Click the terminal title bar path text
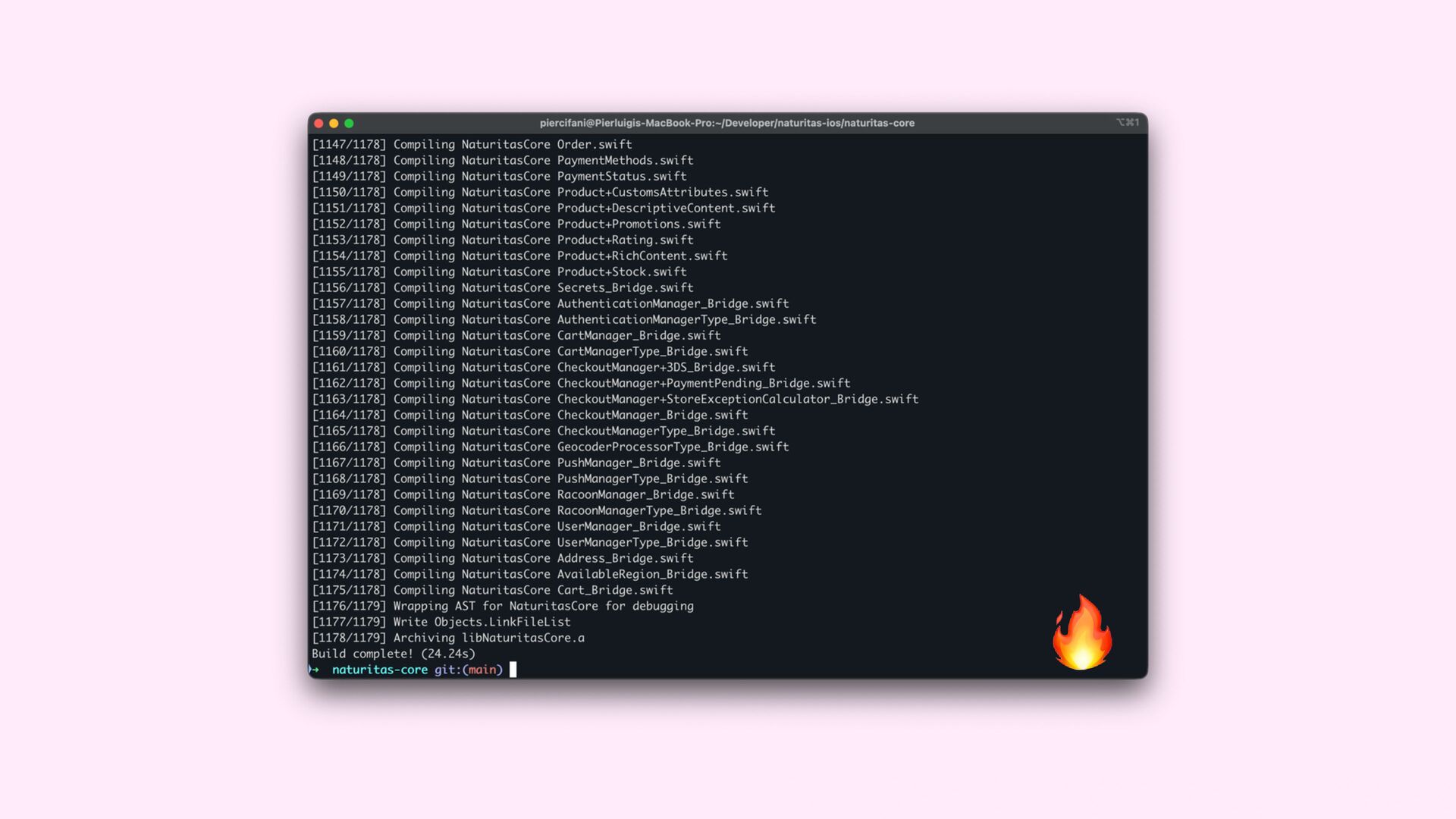 click(x=726, y=123)
